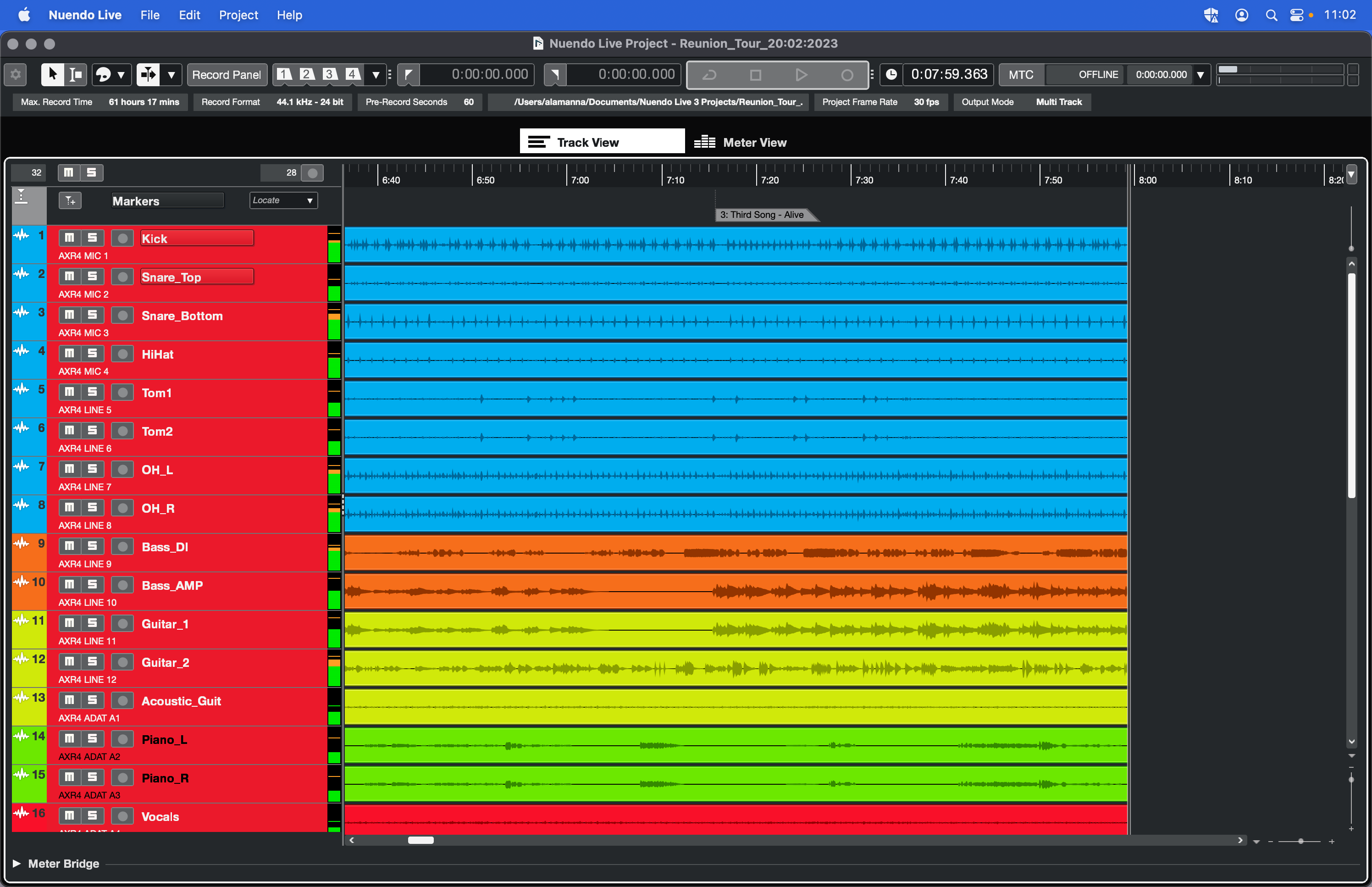Viewport: 1372px width, 887px height.
Task: Open the project settings gear
Action: (x=16, y=74)
